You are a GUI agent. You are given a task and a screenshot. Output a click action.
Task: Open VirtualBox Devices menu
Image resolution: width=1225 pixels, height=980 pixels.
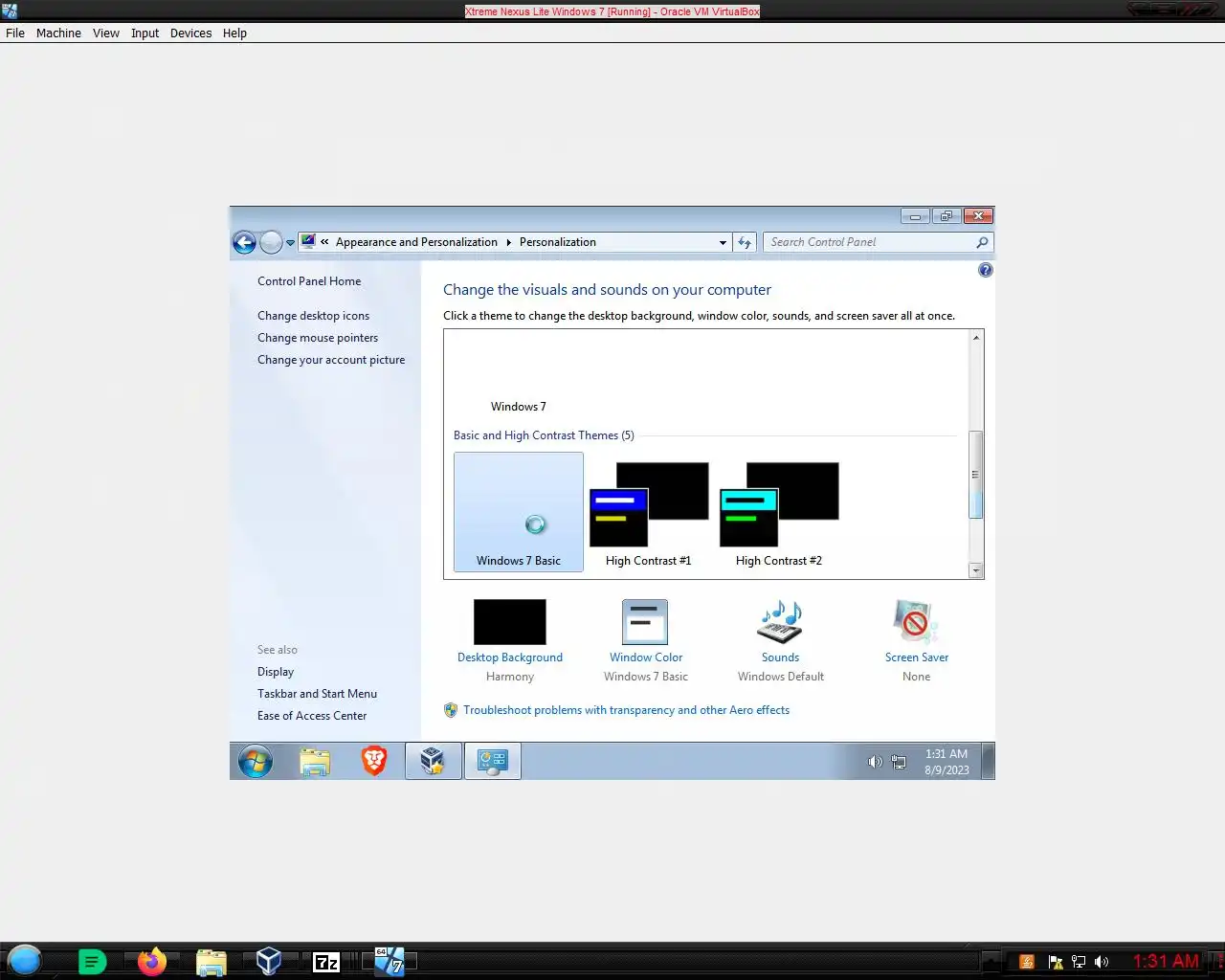click(190, 33)
